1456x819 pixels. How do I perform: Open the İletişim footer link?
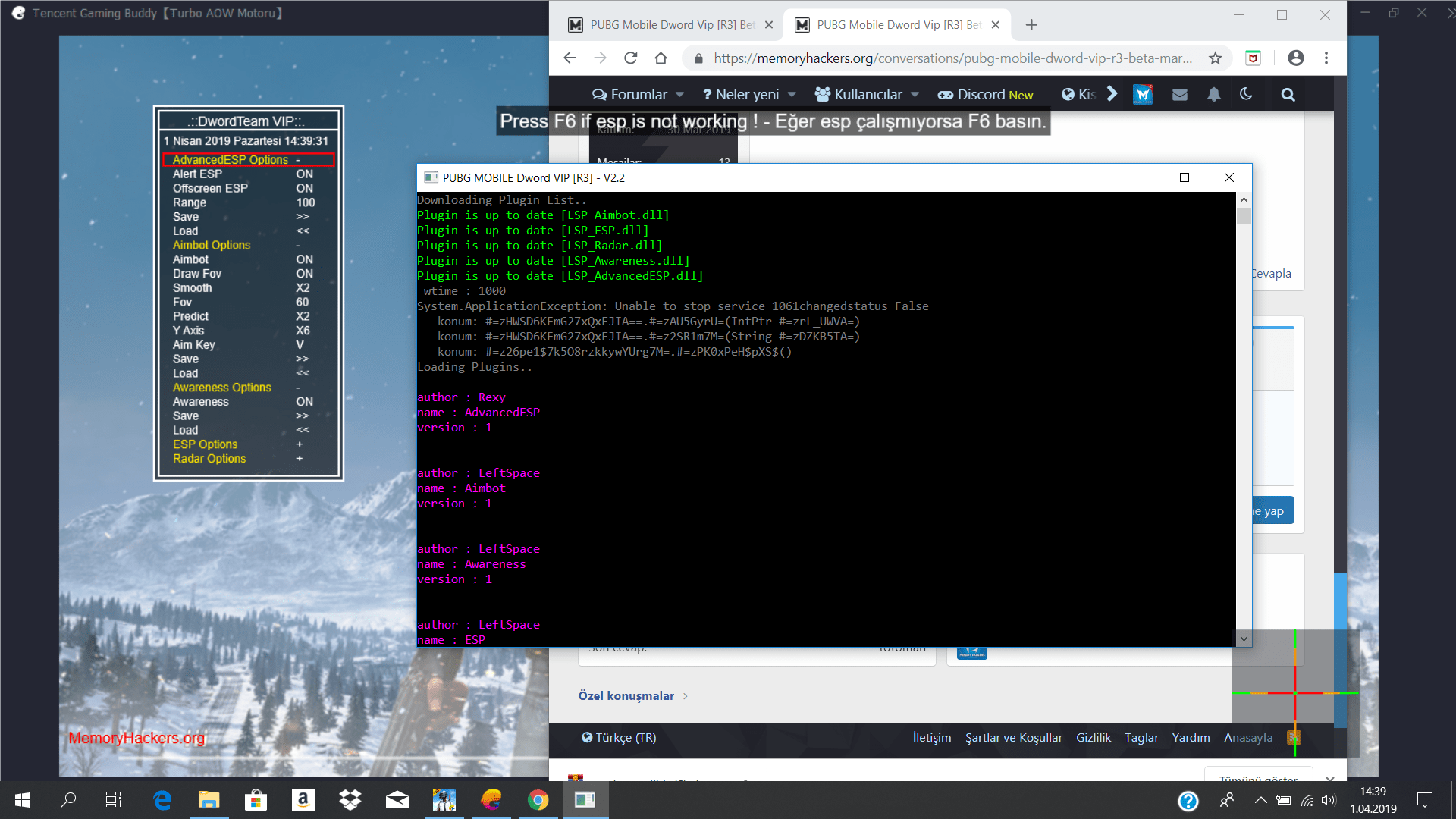pyautogui.click(x=932, y=738)
